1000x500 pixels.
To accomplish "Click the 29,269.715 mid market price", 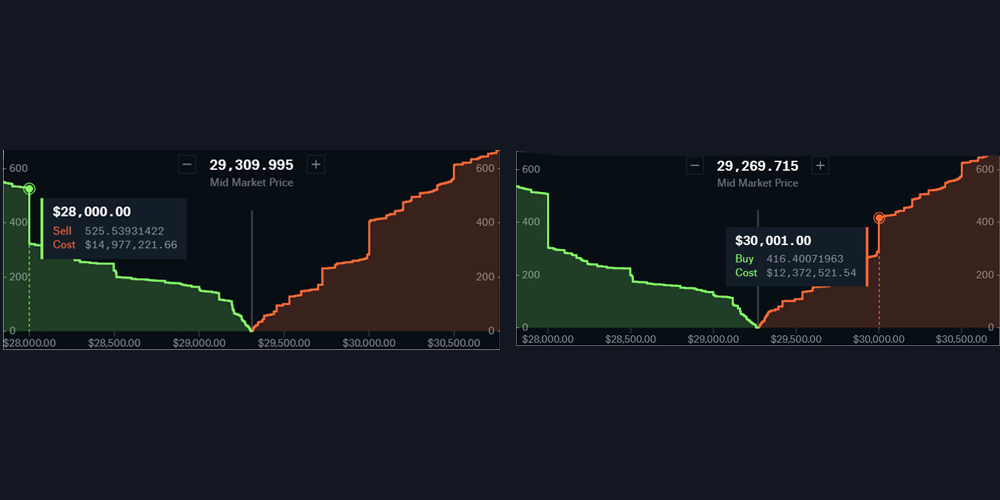I will coord(757,166).
